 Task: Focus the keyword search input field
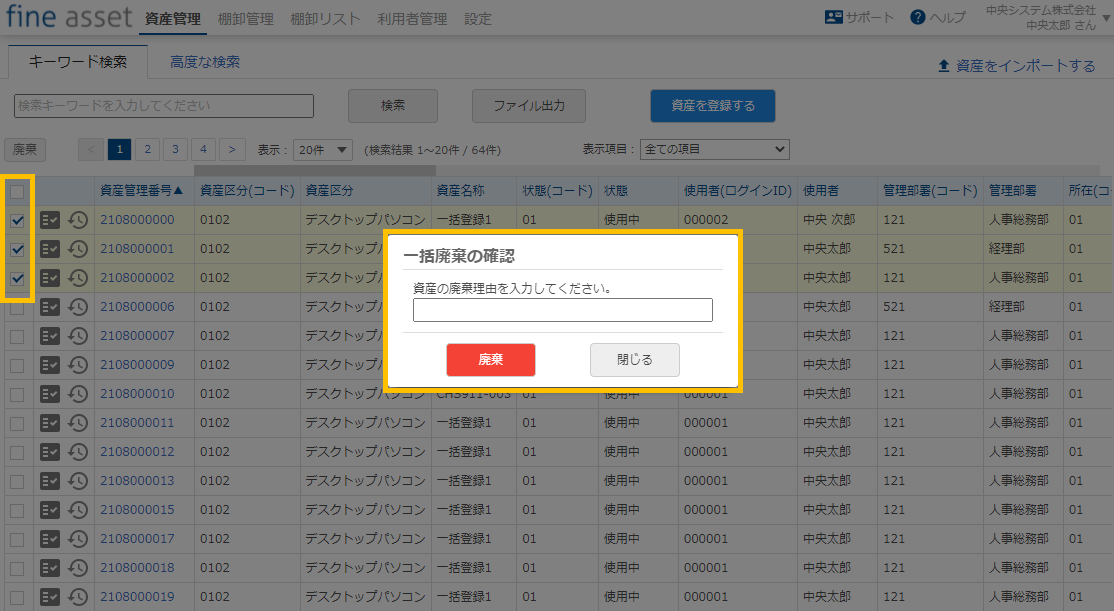[x=163, y=106]
